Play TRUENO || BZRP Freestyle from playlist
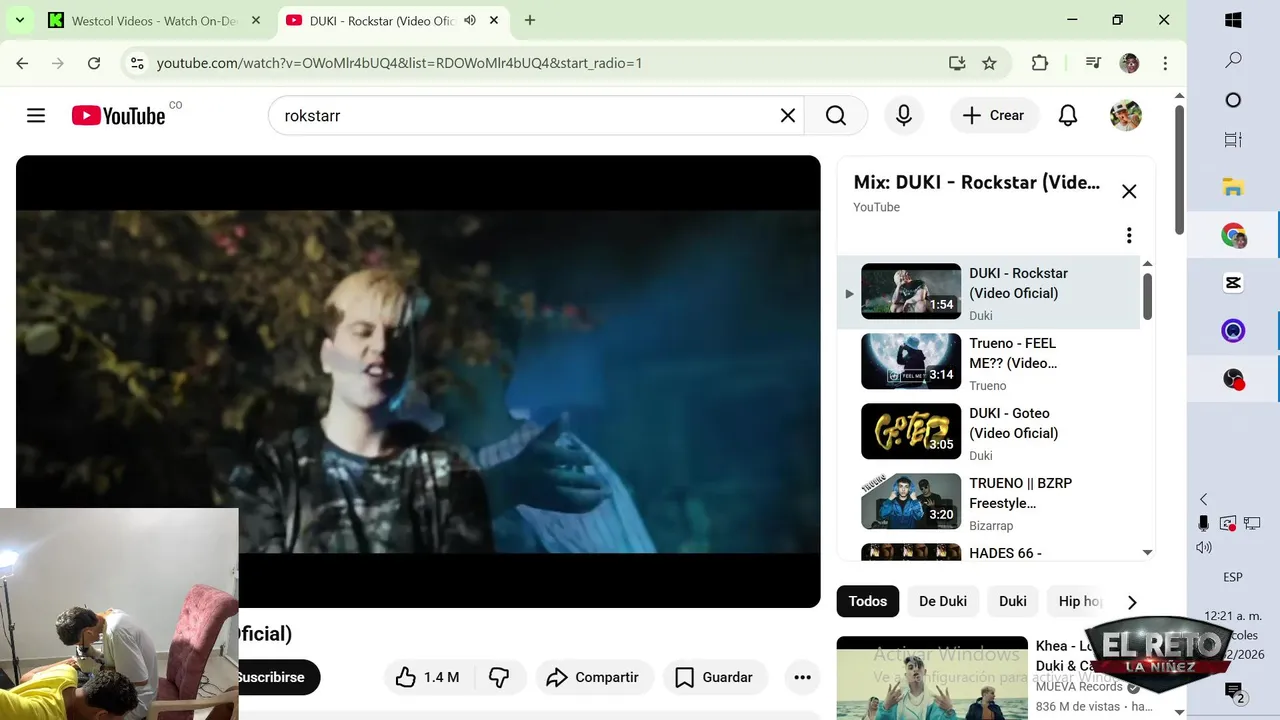The height and width of the screenshot is (720, 1280). tap(988, 503)
